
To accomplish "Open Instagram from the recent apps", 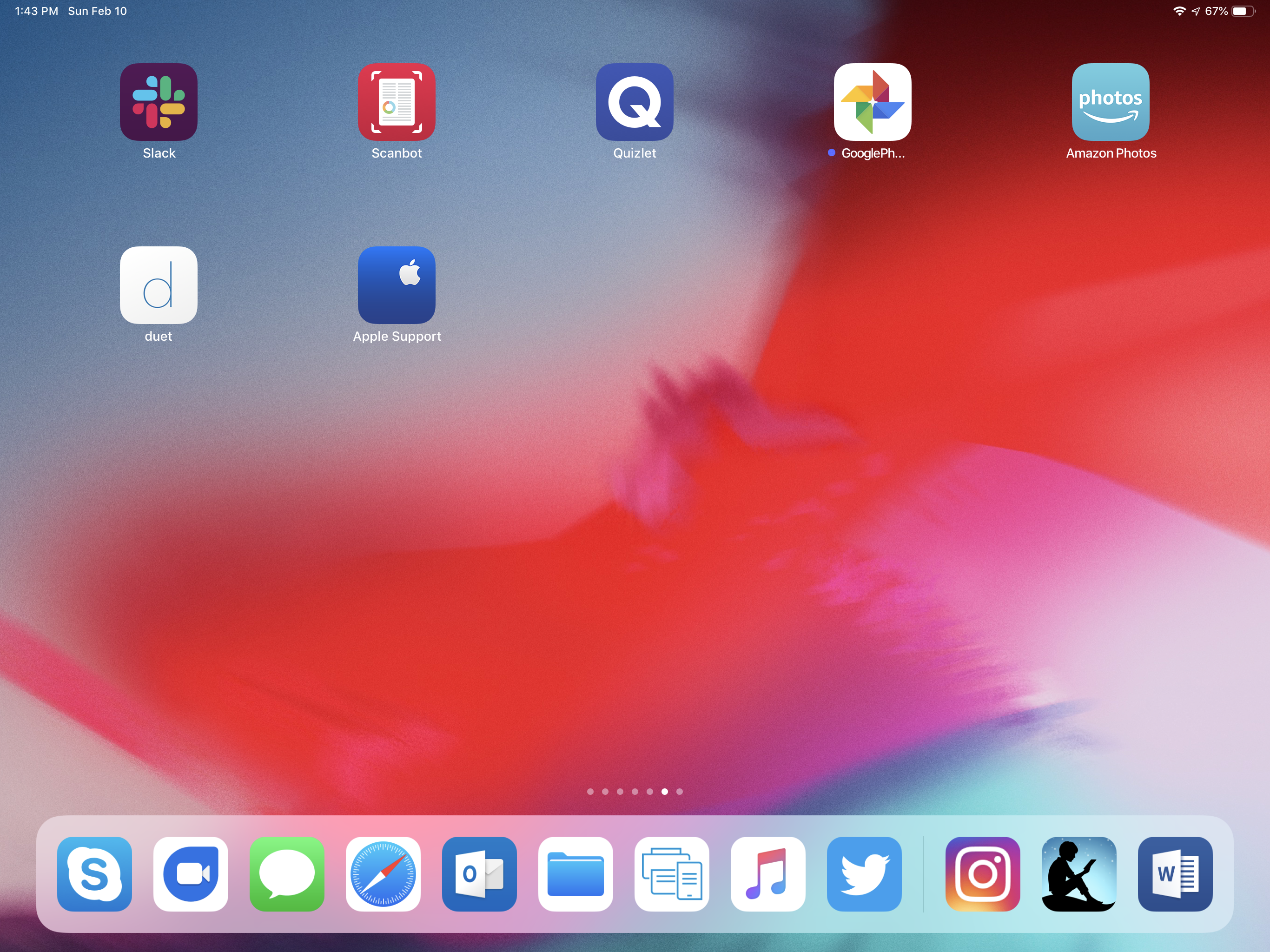I will coord(982,873).
